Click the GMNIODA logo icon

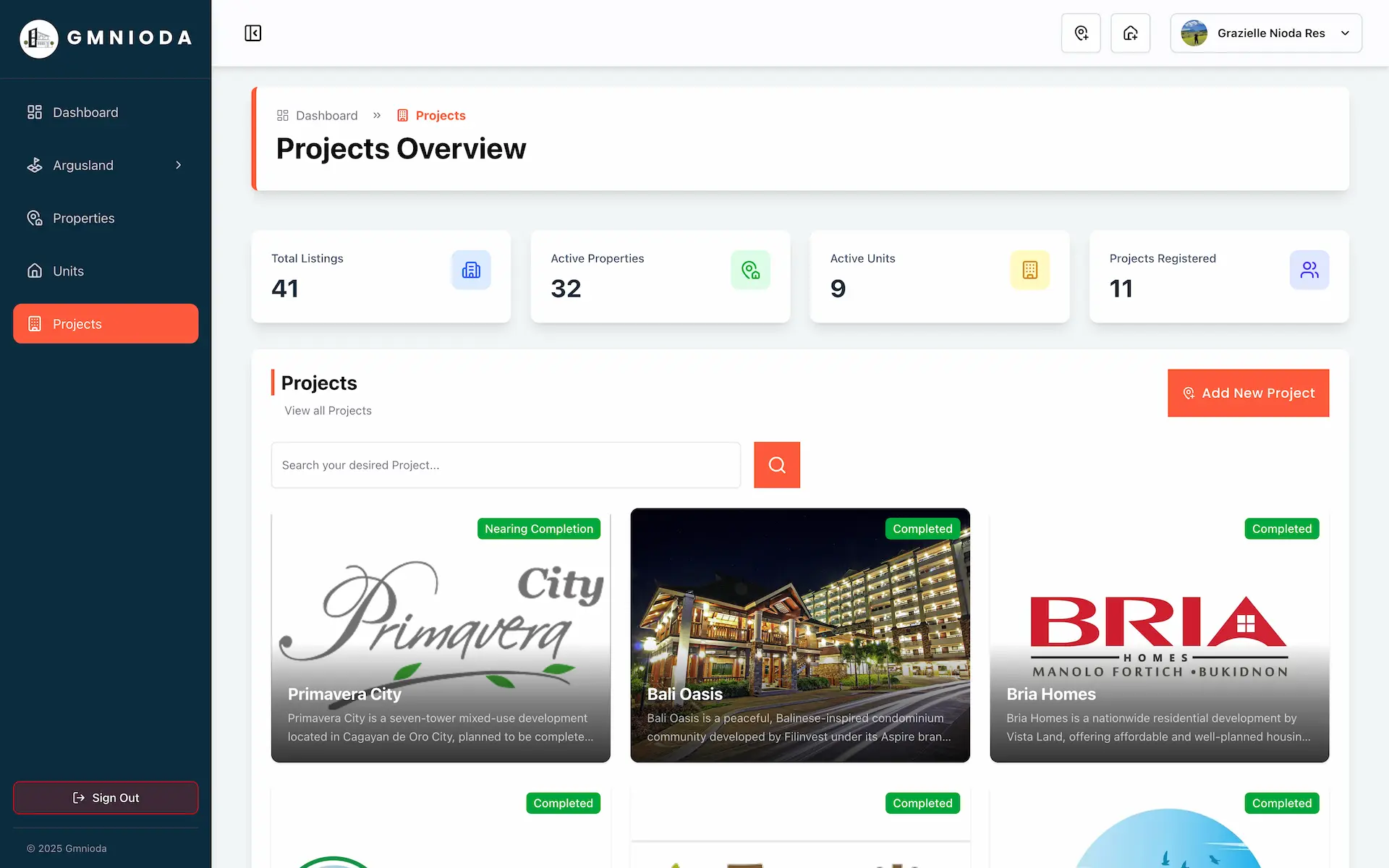click(x=39, y=38)
